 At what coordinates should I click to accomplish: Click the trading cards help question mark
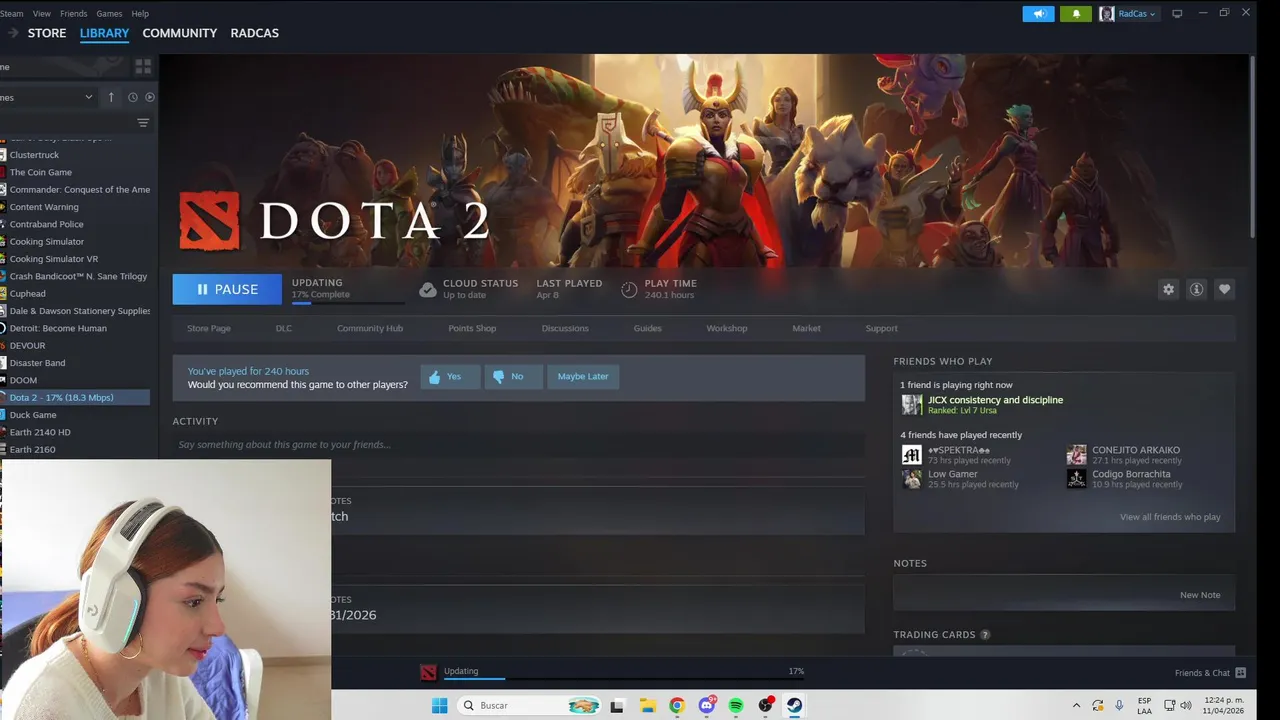(x=985, y=635)
